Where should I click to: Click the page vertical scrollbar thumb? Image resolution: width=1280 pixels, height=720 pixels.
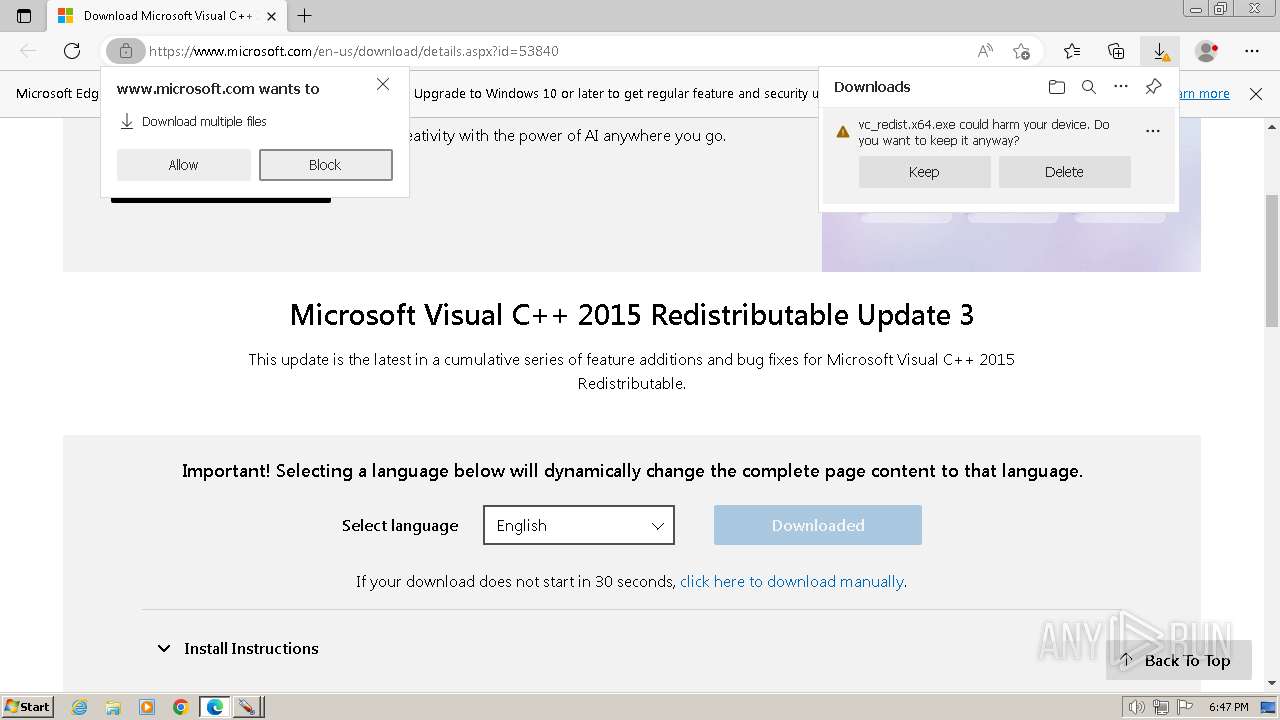click(1272, 261)
